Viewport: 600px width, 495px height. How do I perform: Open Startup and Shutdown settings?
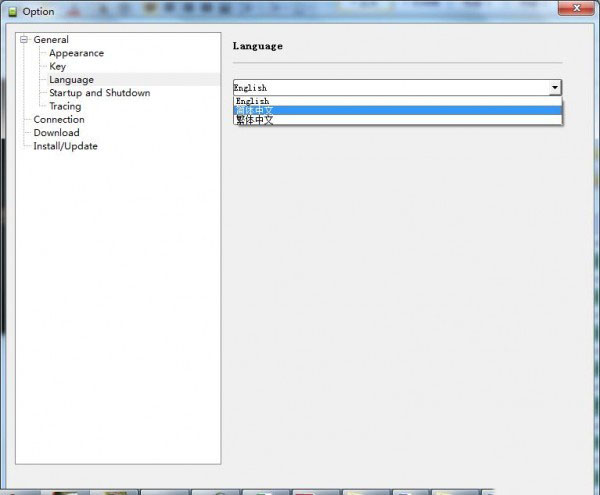[99, 93]
